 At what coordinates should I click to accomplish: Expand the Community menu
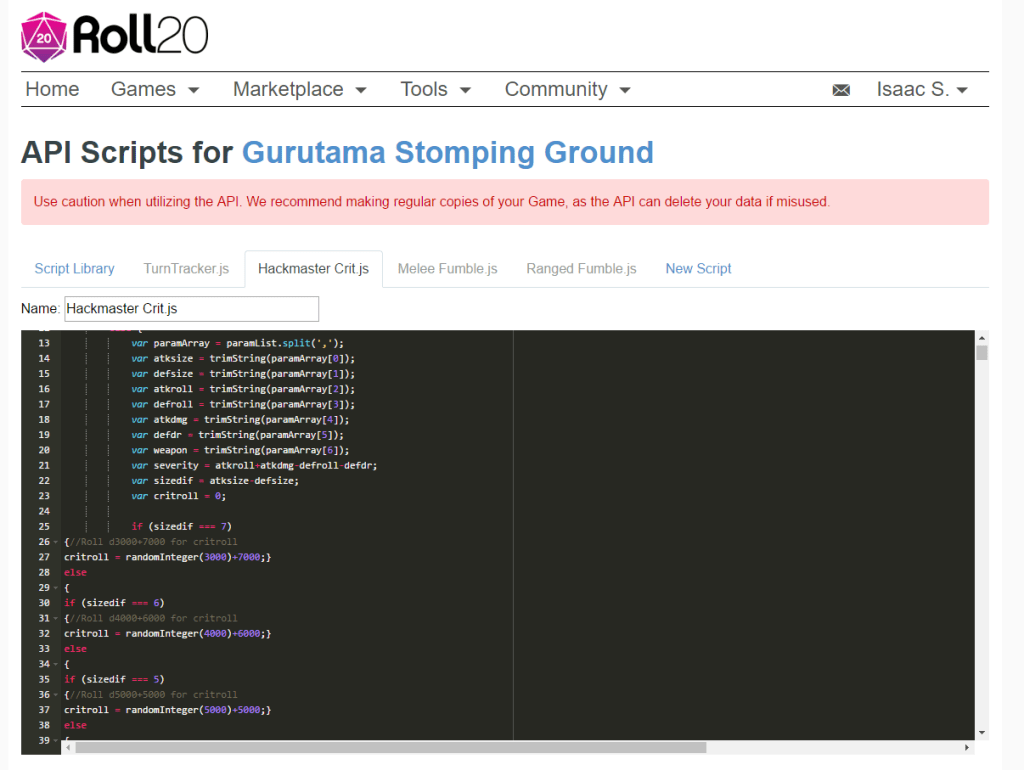click(x=567, y=89)
